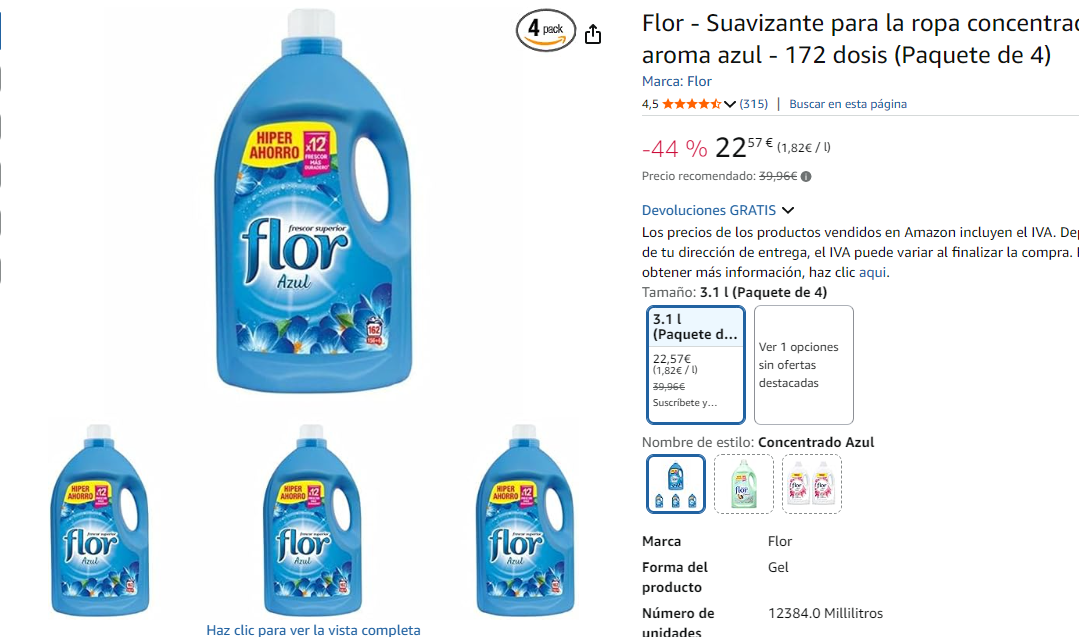Click the aquí link for IVA information

[x=873, y=272]
